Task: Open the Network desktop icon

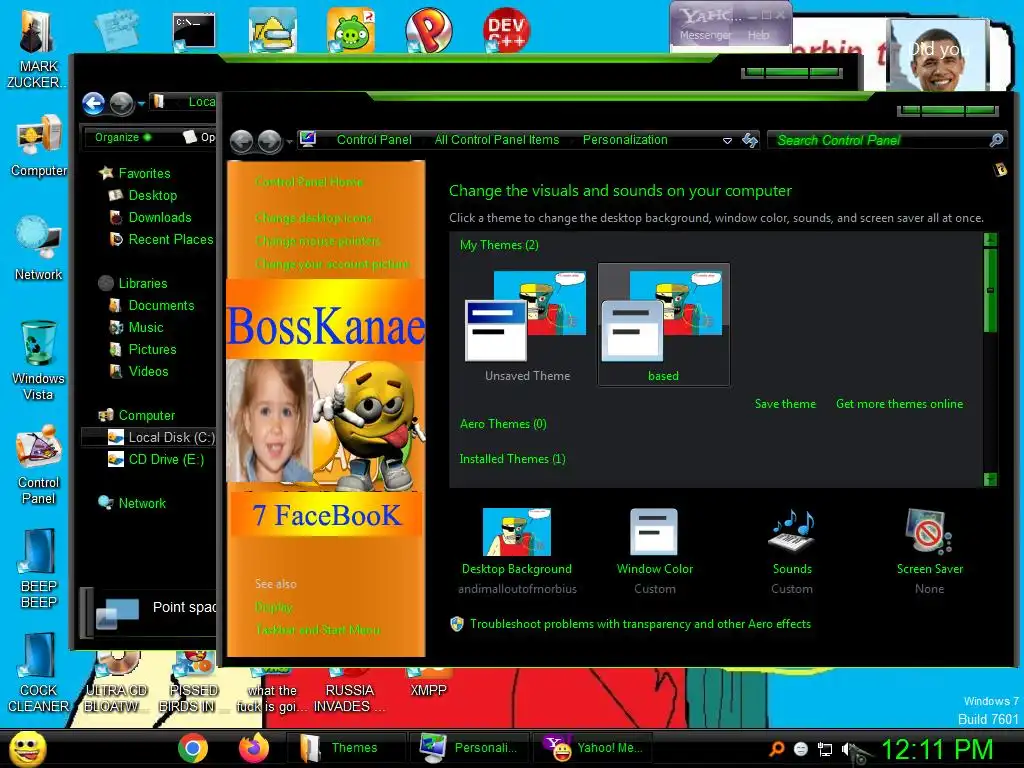Action: tap(38, 248)
